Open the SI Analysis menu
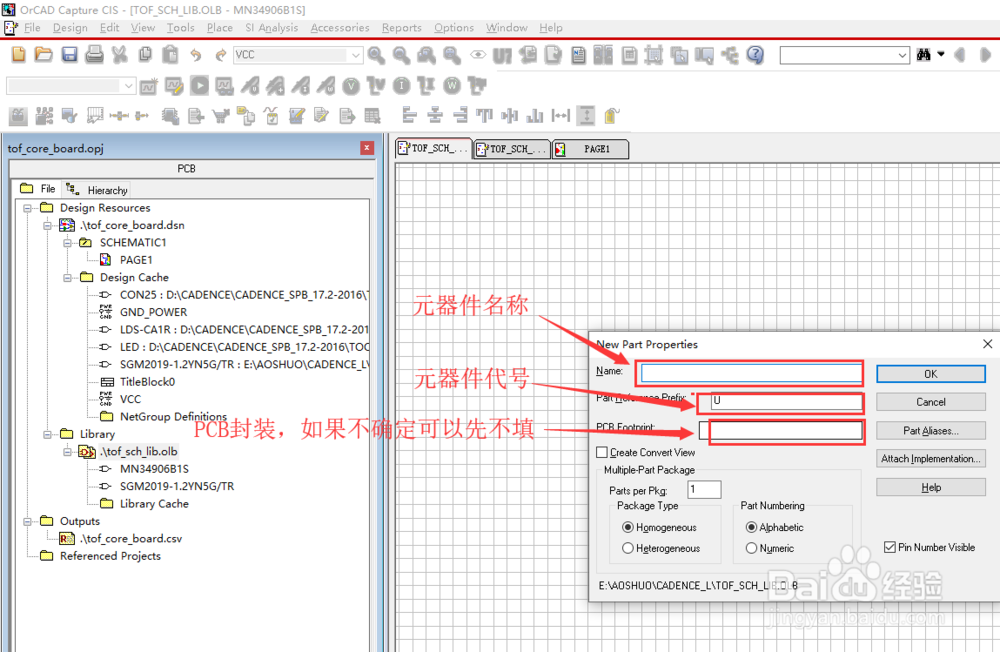Image resolution: width=1000 pixels, height=652 pixels. [x=272, y=27]
